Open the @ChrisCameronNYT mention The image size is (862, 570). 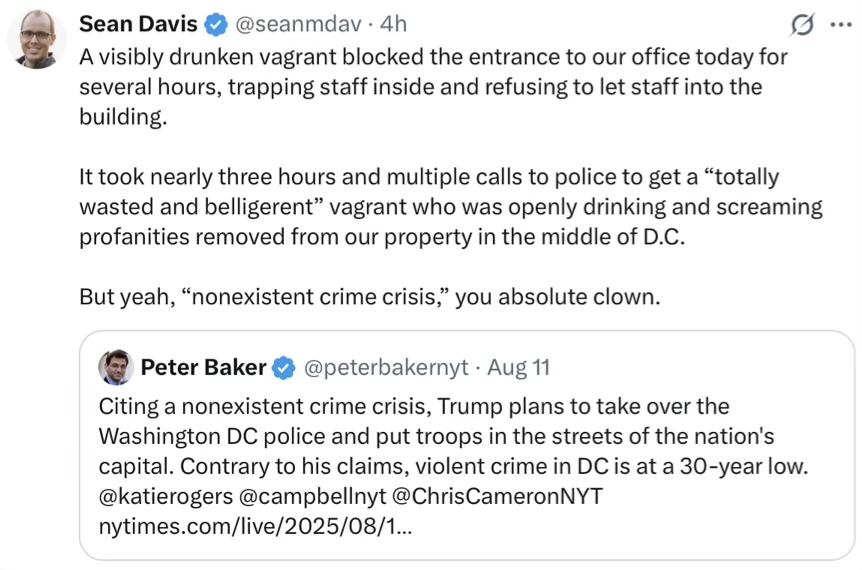[497, 496]
